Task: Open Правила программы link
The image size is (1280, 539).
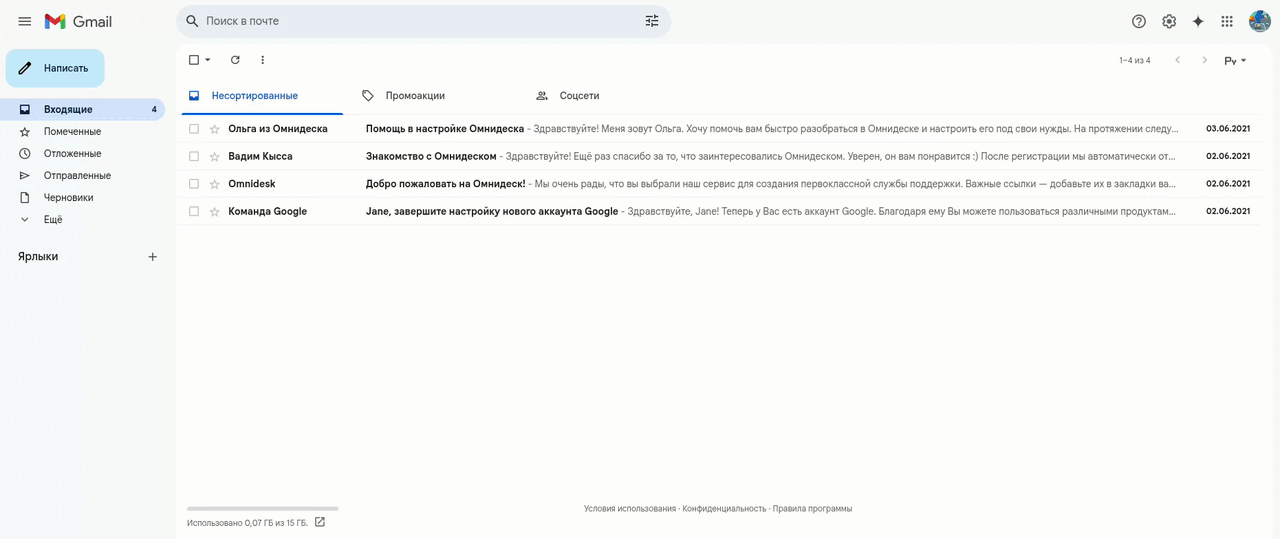Action: coord(812,509)
